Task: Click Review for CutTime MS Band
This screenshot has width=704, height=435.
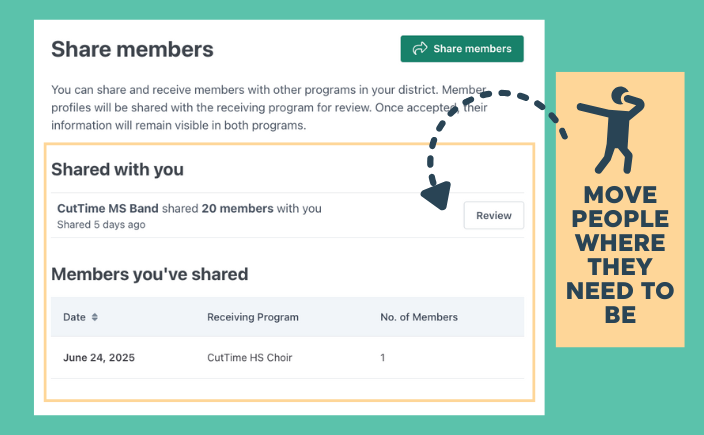Action: pyautogui.click(x=493, y=215)
